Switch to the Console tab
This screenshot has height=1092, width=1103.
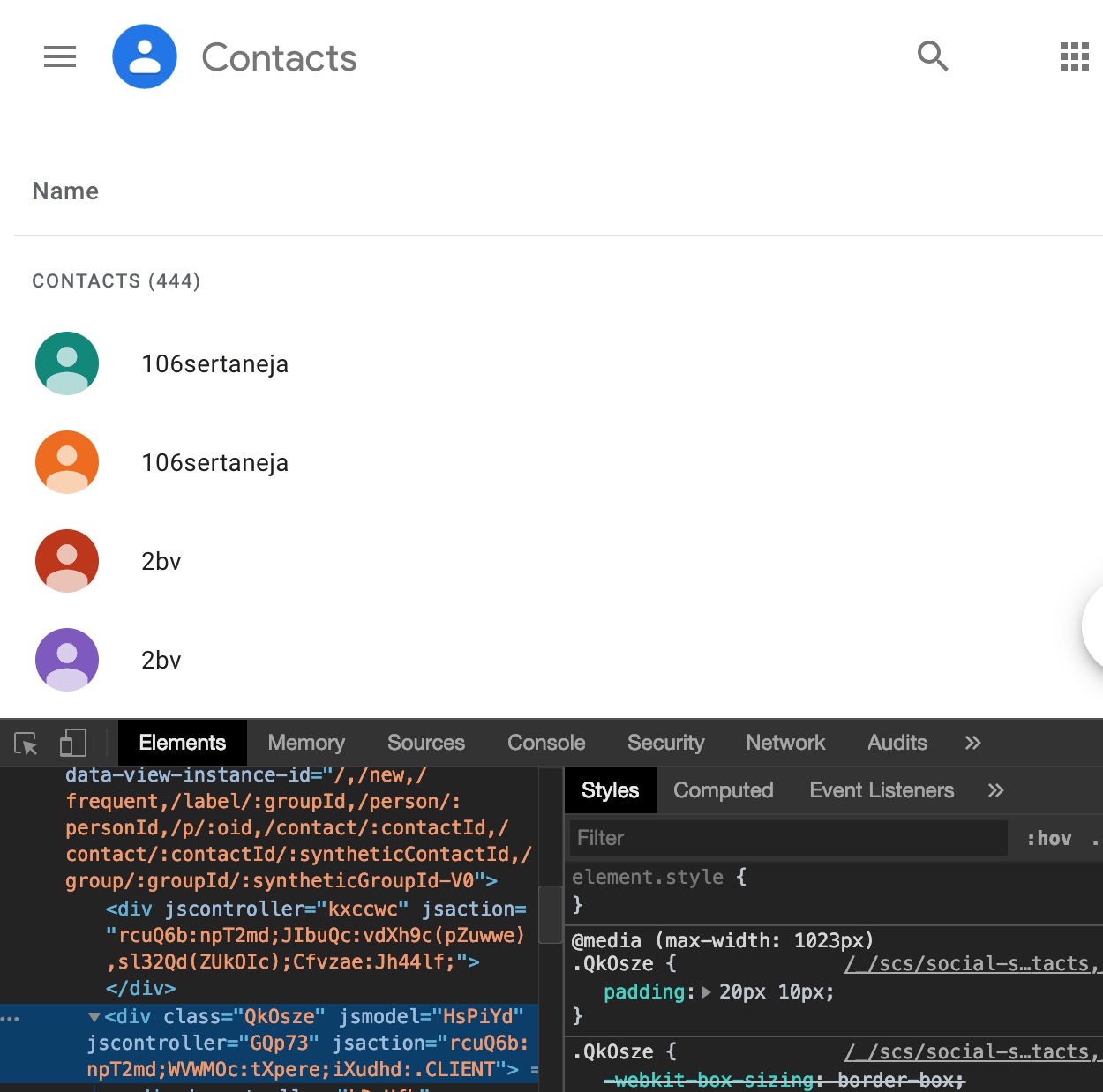tap(545, 743)
